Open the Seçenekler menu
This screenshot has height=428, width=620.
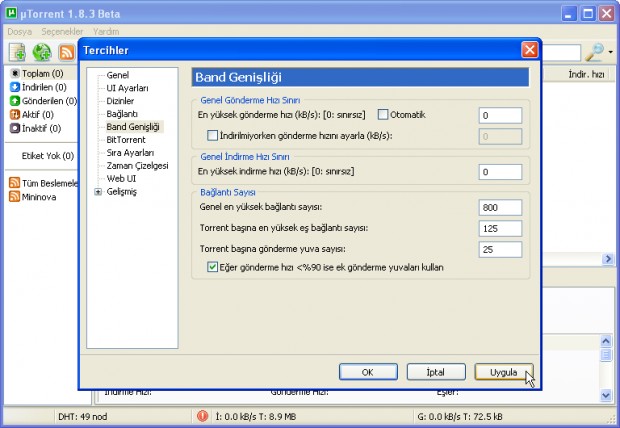click(x=62, y=31)
